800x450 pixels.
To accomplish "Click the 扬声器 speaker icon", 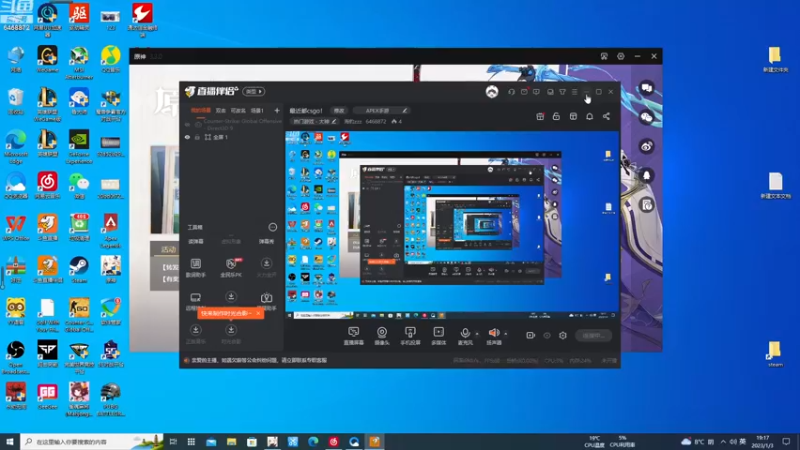I will [x=494, y=336].
